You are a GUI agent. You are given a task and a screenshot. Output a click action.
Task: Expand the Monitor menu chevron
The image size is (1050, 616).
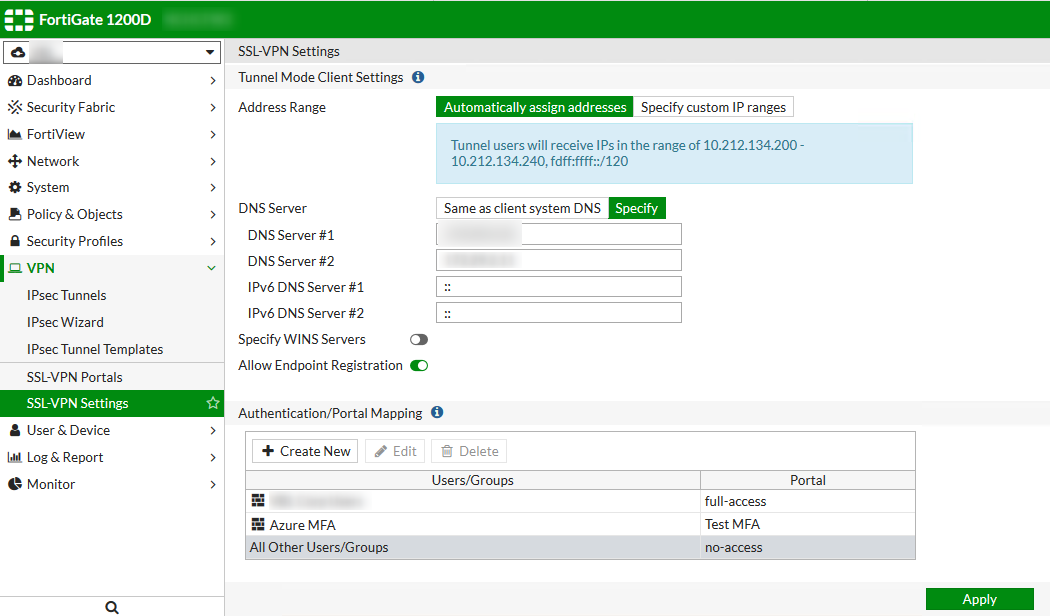(x=213, y=484)
